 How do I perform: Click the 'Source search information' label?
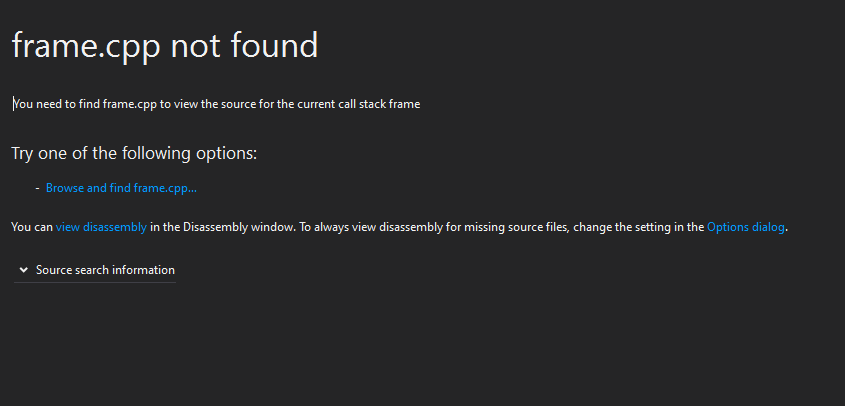[x=105, y=270]
